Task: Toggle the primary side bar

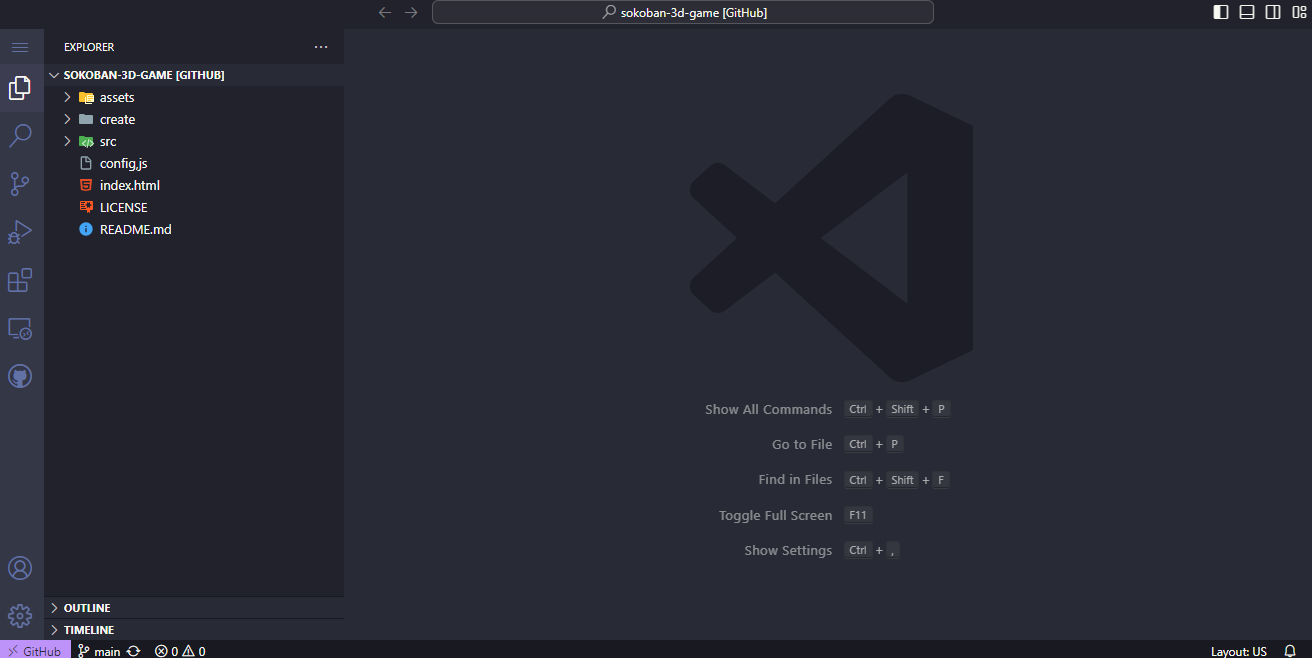Action: (1221, 12)
